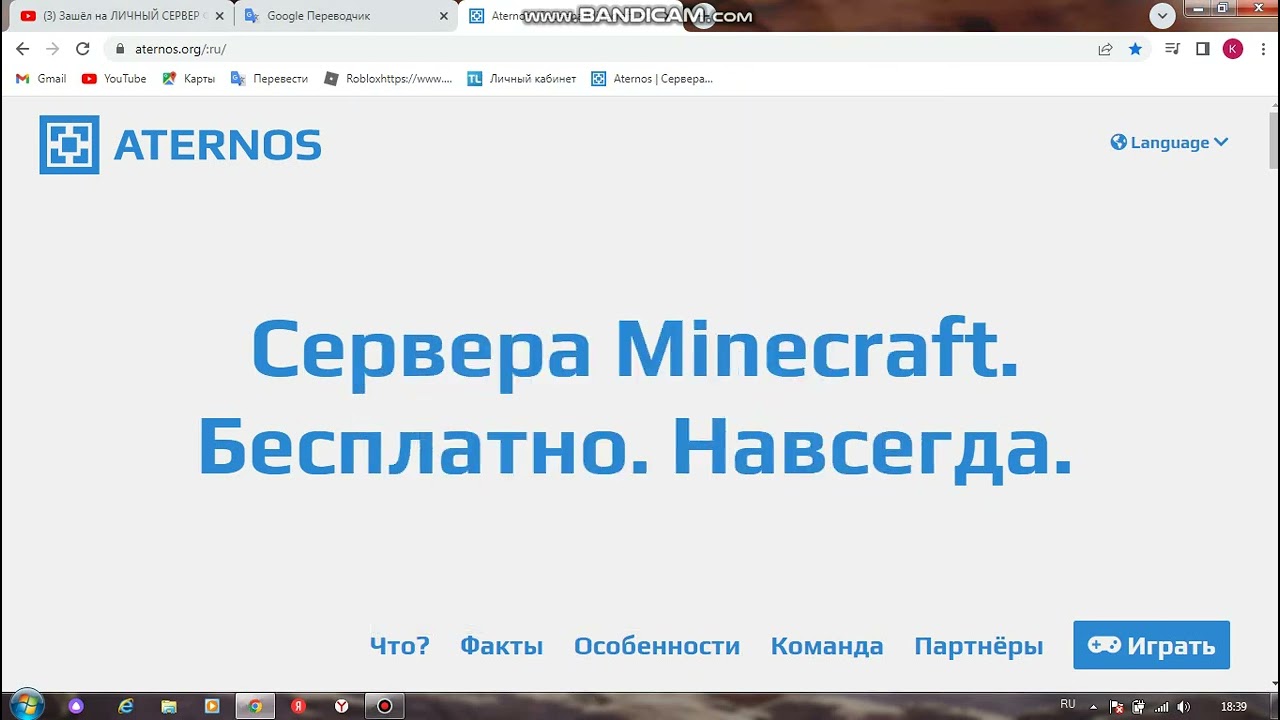Close the Google Переводчик tab
Image resolution: width=1280 pixels, height=720 pixels.
[444, 16]
